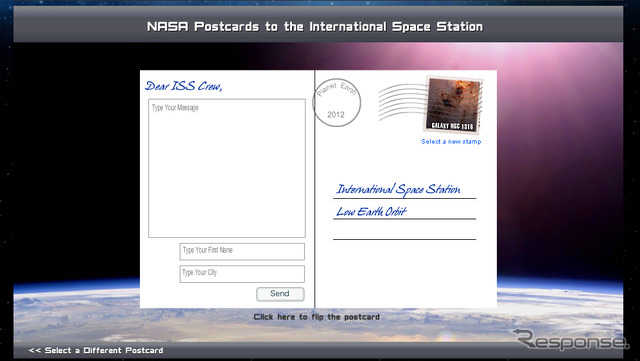Click the 2012 year inside the postmark

click(336, 115)
